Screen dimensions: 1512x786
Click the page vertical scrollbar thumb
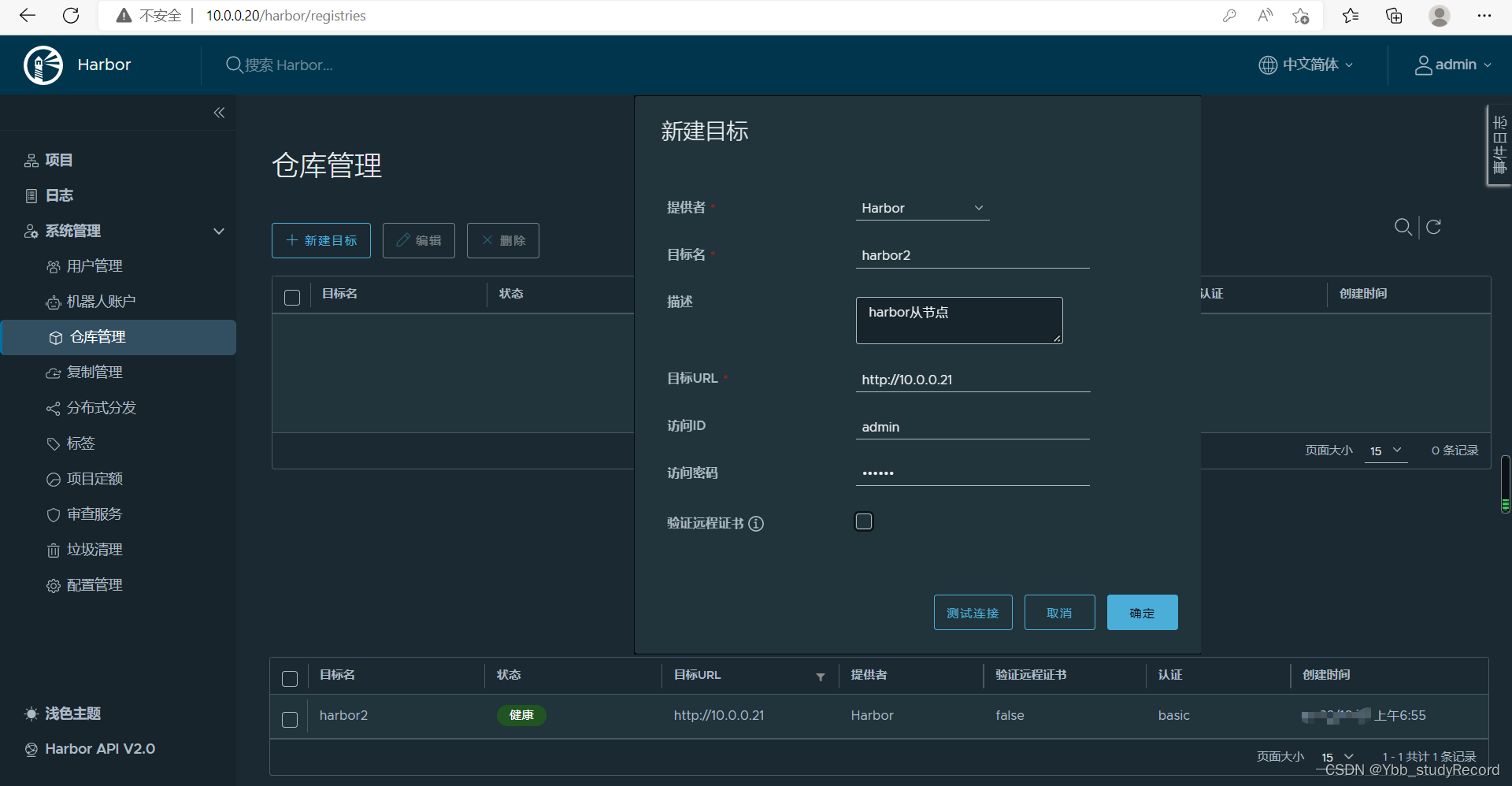point(1506,484)
